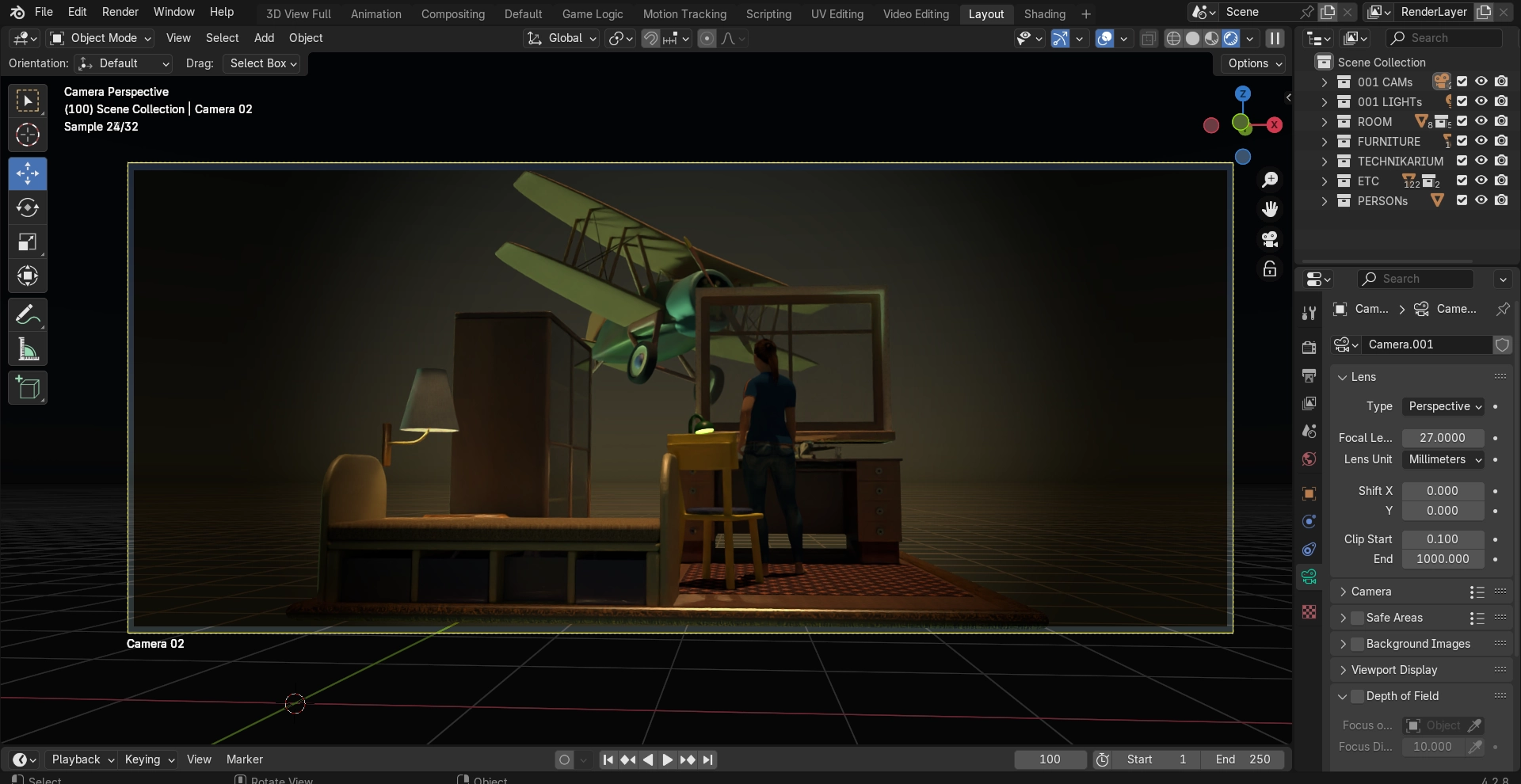Click the play animation button
Image resolution: width=1521 pixels, height=784 pixels.
coord(667,759)
